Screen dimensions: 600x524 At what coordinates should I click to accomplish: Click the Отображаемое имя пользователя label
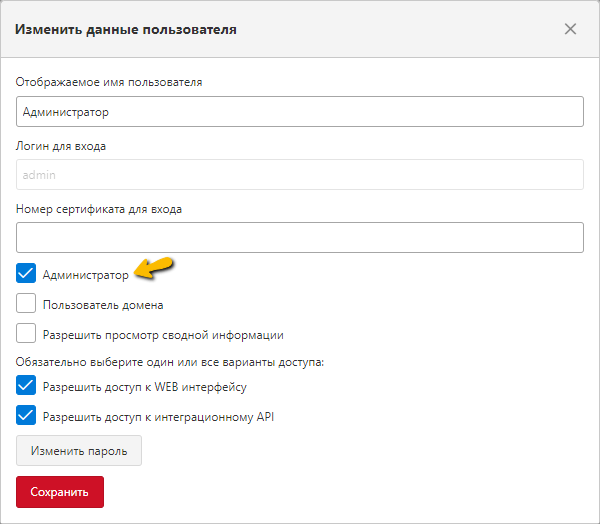tap(109, 82)
